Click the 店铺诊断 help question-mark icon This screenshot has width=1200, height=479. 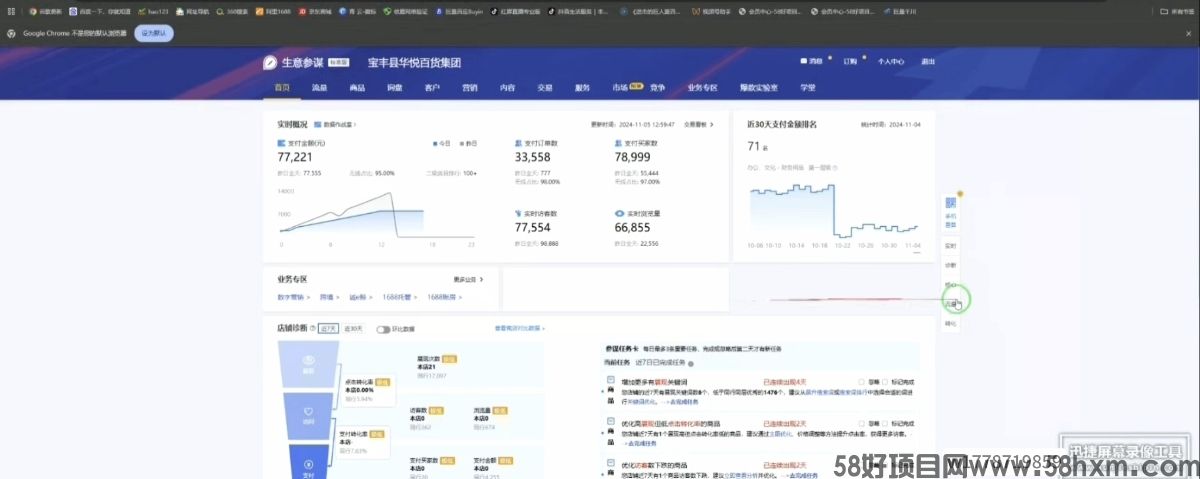pos(313,328)
